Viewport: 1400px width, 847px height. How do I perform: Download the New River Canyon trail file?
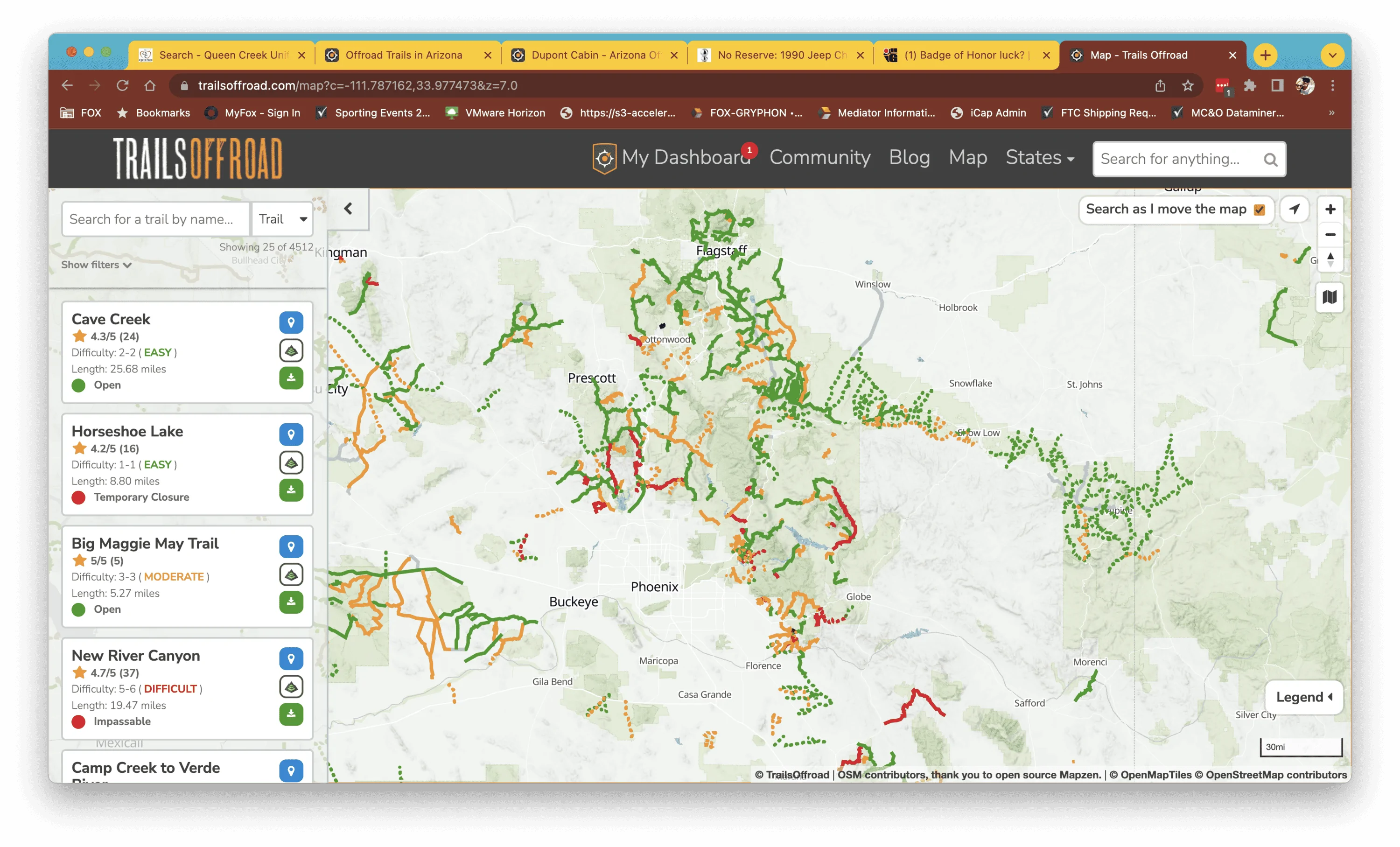click(x=291, y=714)
